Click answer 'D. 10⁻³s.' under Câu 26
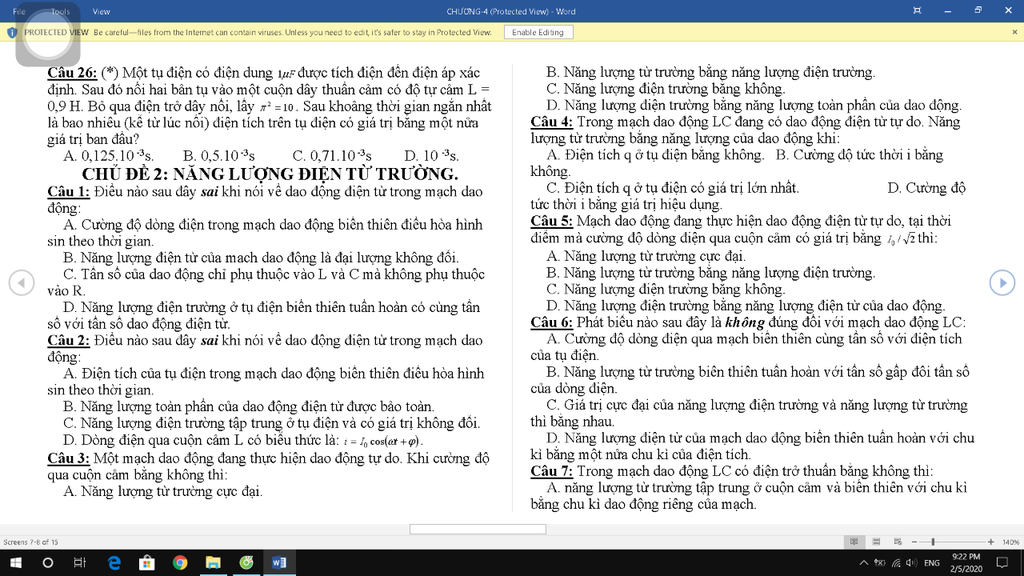This screenshot has height=576, width=1024. (x=432, y=156)
